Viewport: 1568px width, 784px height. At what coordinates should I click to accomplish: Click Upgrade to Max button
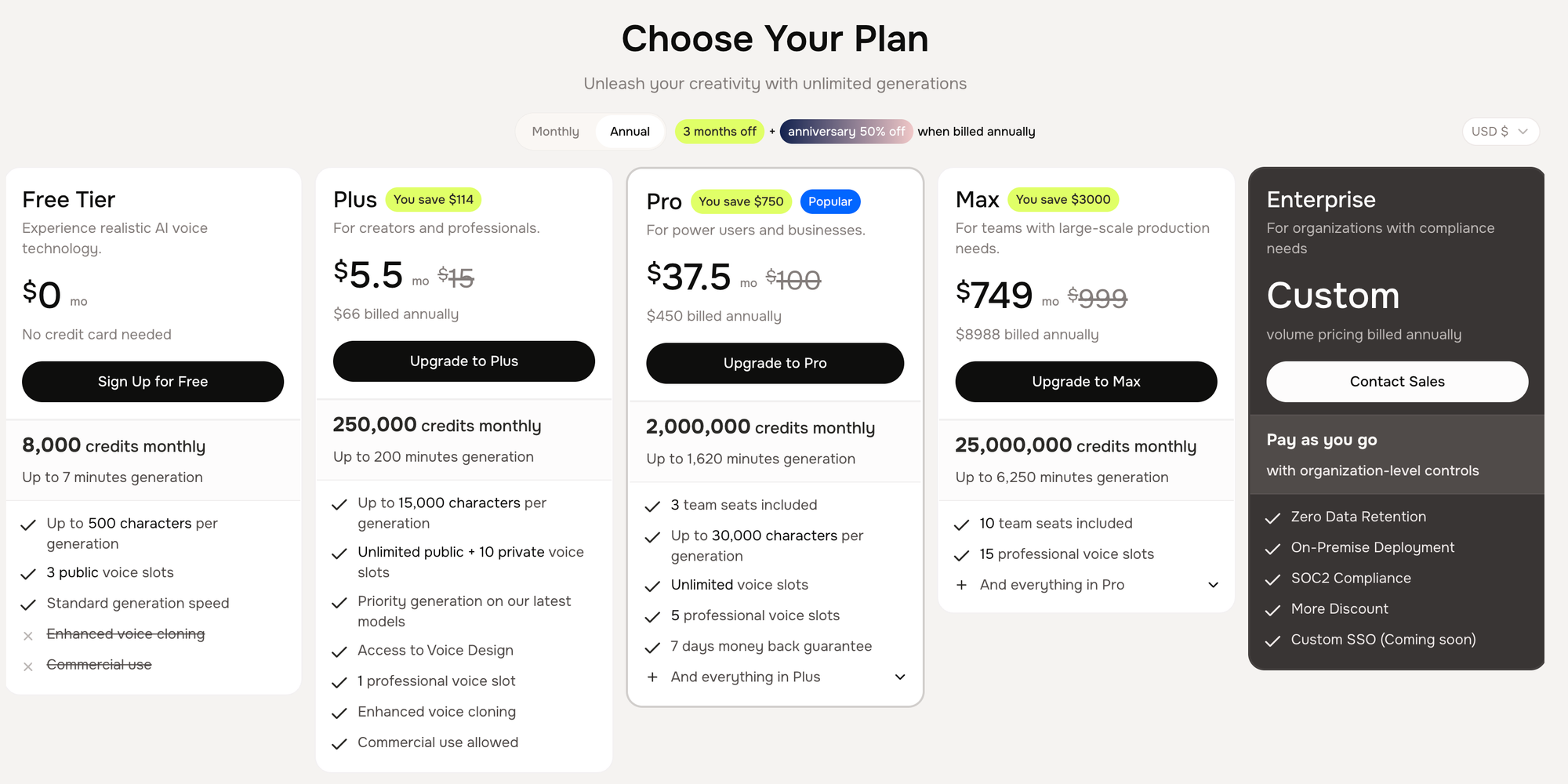click(x=1086, y=382)
